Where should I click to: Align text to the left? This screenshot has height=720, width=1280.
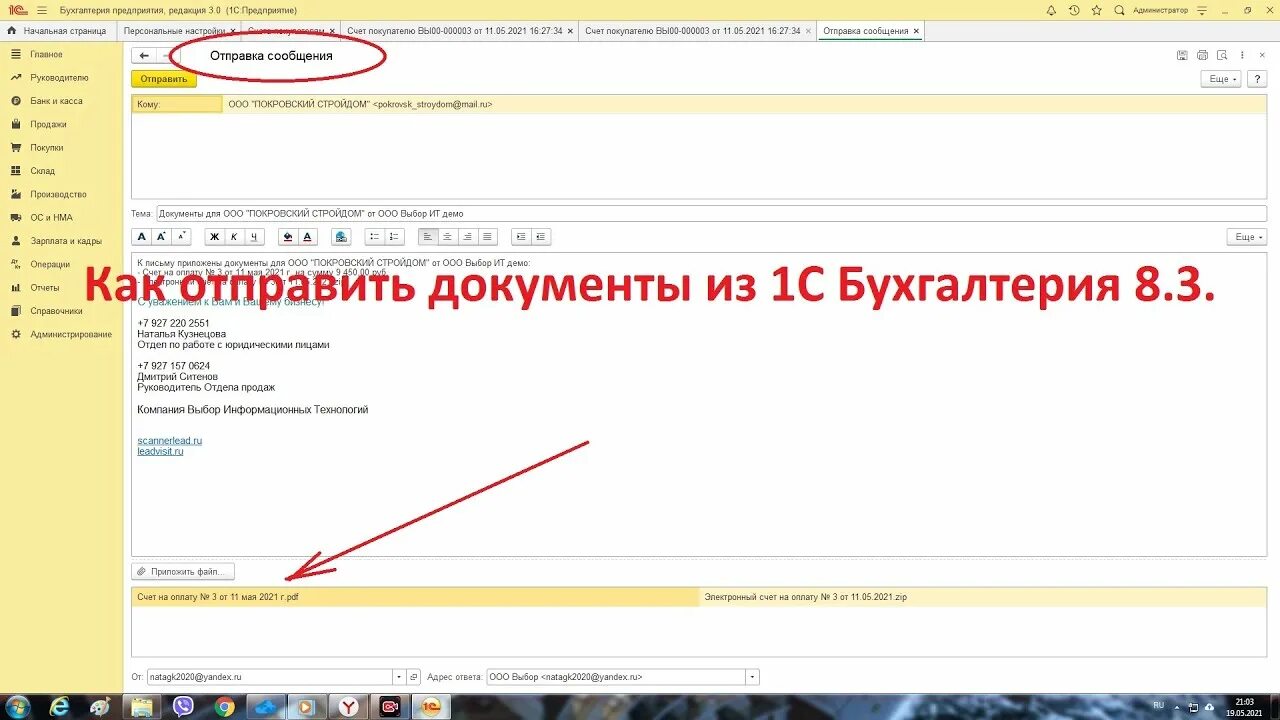428,237
